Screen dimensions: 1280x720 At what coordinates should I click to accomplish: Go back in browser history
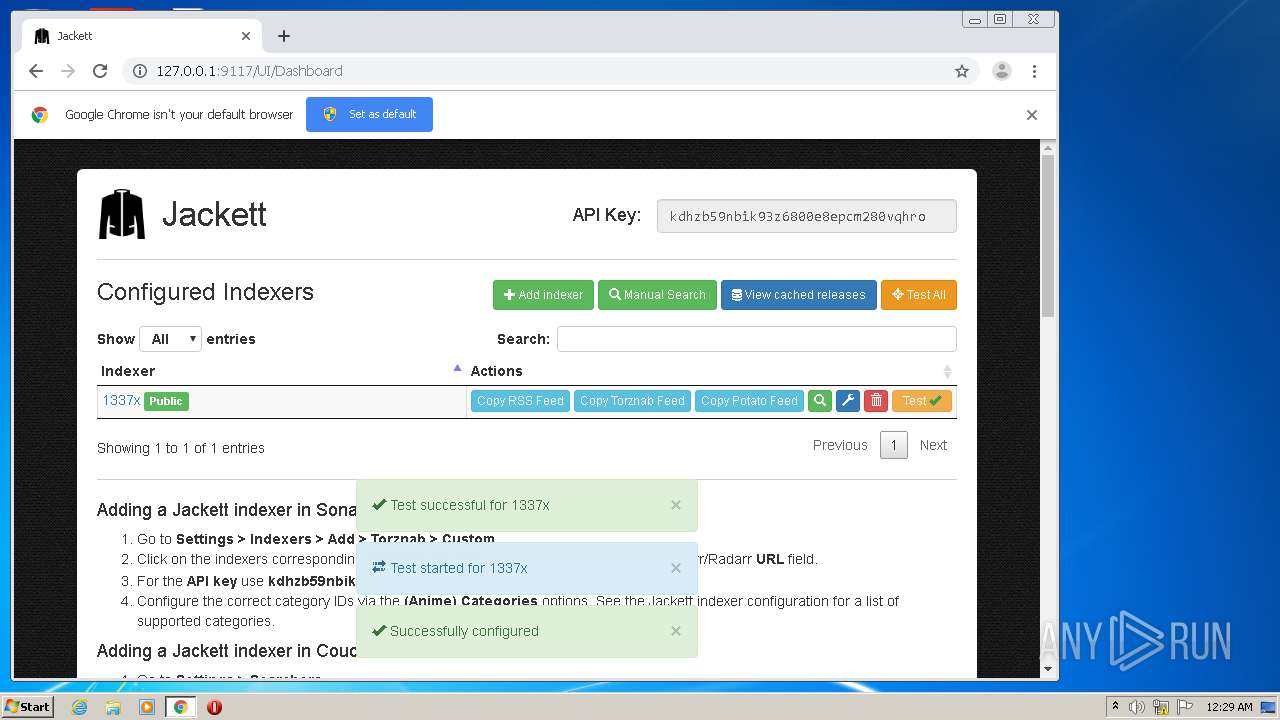(x=36, y=71)
